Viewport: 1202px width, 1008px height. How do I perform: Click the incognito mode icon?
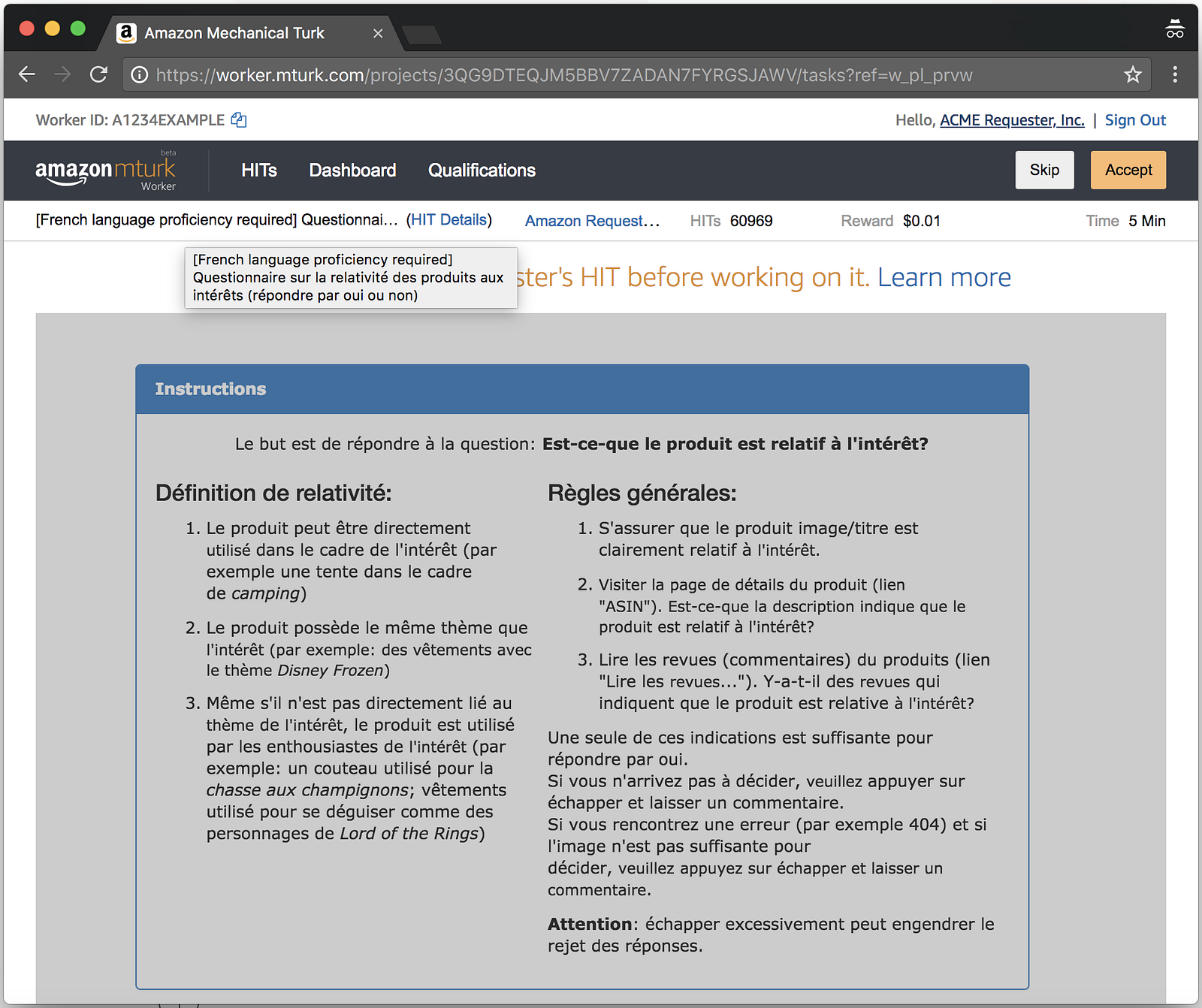point(1175,29)
